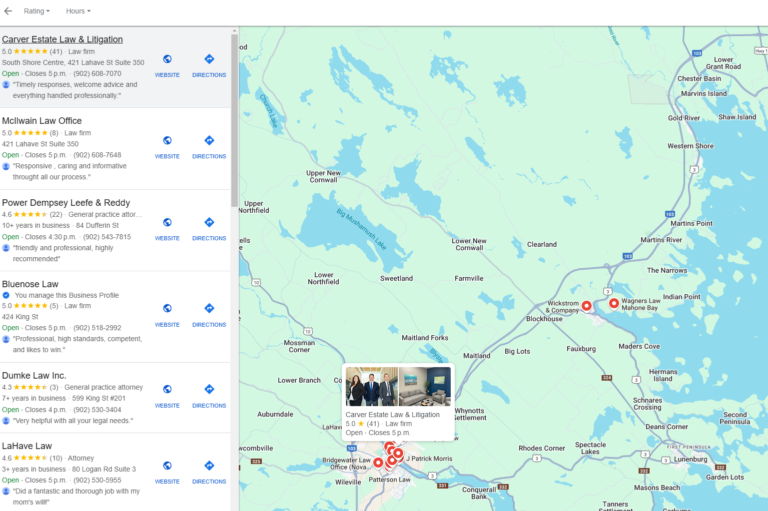Open the Hours filter dropdown
The height and width of the screenshot is (511, 768).
pyautogui.click(x=78, y=11)
